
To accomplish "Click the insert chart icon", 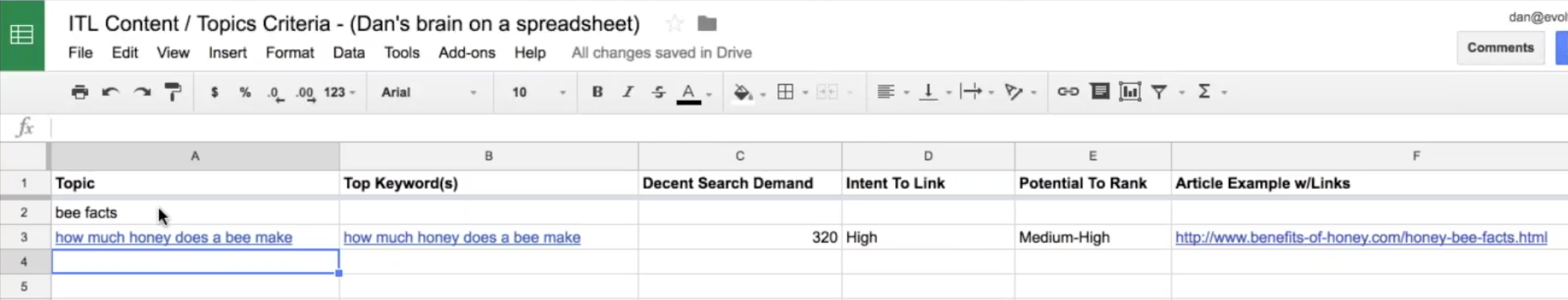I will [1130, 92].
